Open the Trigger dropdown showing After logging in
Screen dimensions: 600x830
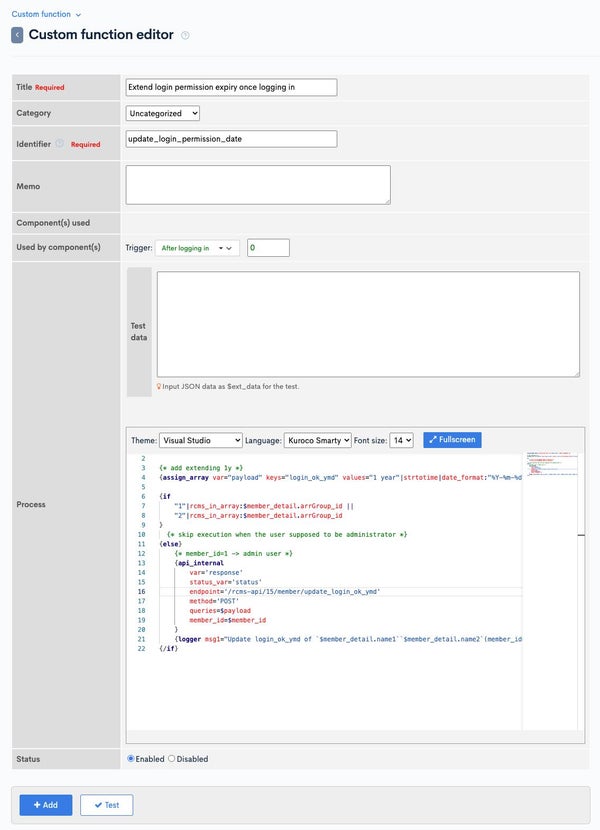coord(197,248)
